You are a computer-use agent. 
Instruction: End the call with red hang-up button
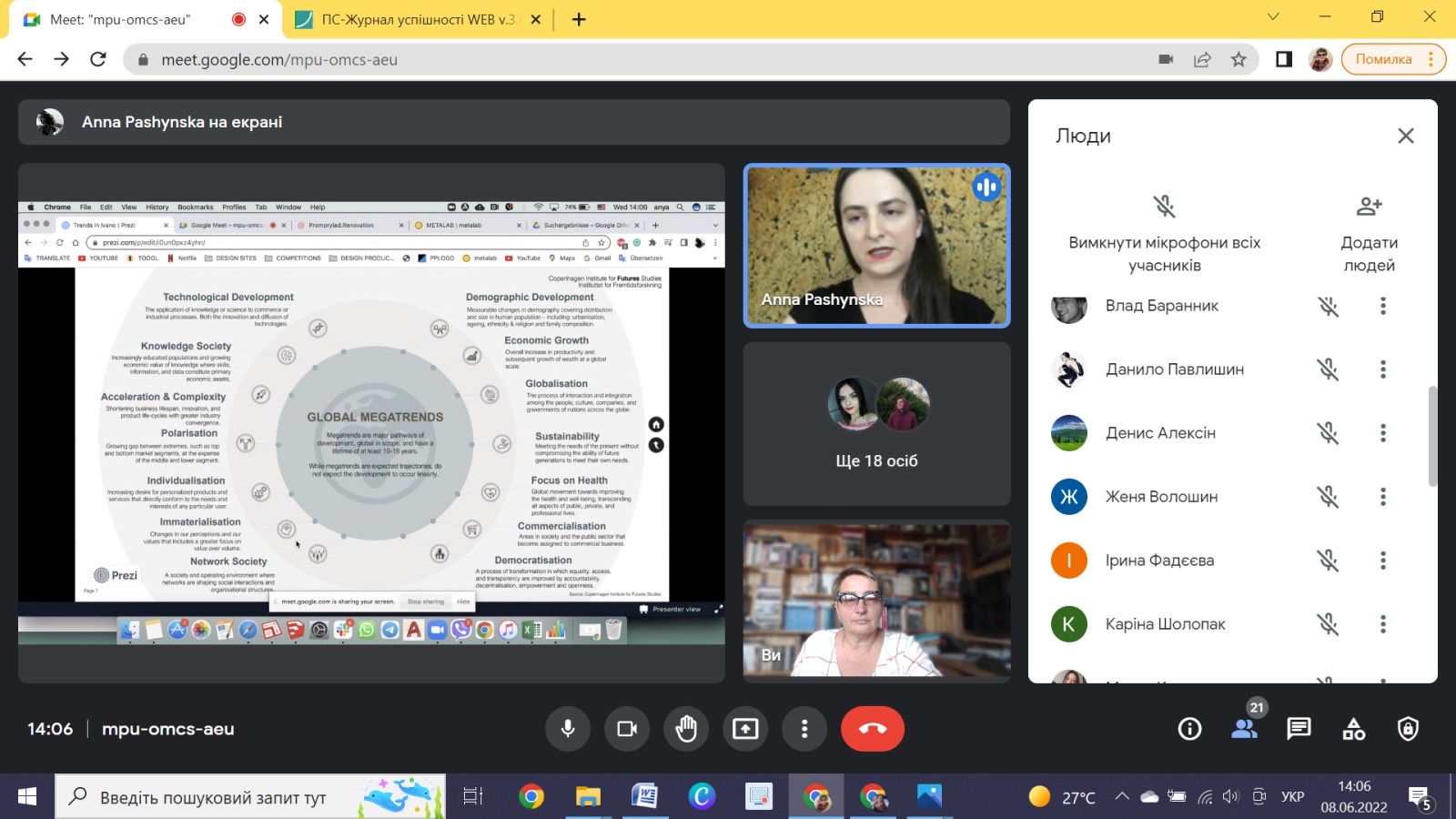(x=872, y=729)
